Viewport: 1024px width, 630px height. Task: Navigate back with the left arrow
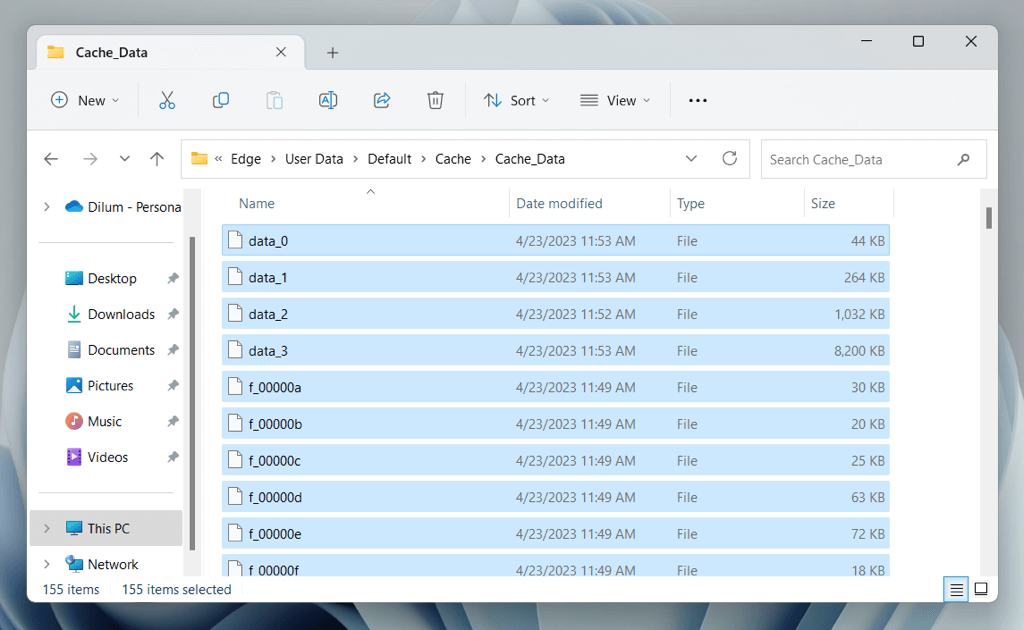(x=51, y=159)
